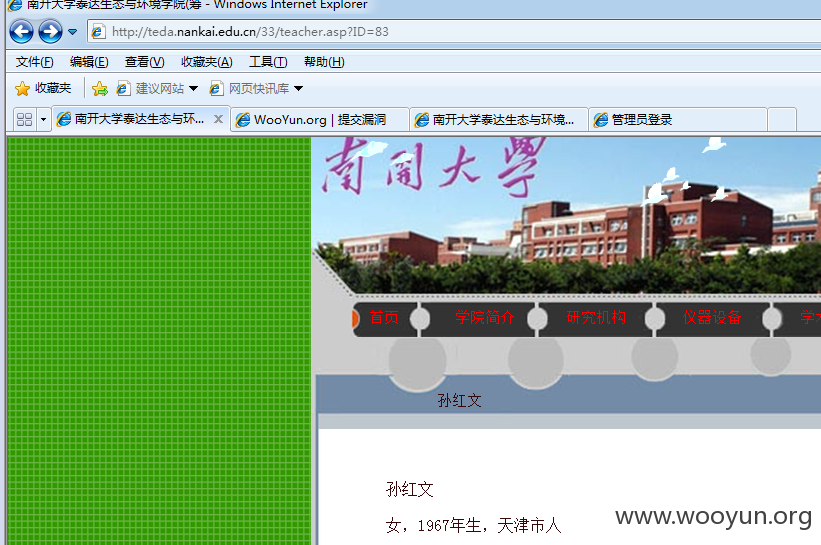The image size is (821, 545).
Task: Click 学院简介 navigation link
Action: pos(485,317)
